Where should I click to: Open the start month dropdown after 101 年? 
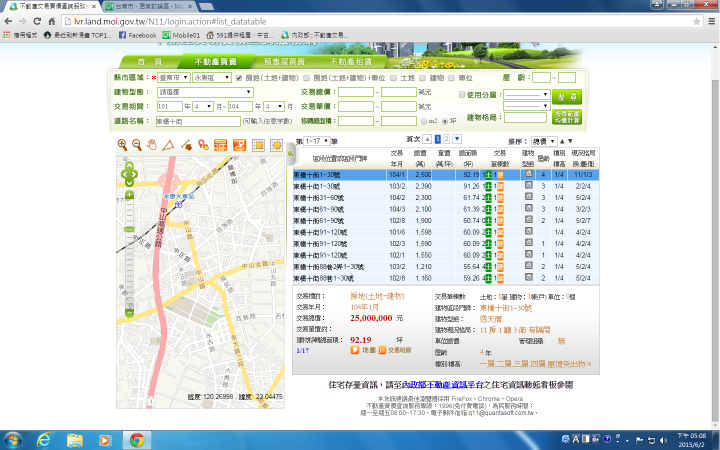(x=203, y=107)
